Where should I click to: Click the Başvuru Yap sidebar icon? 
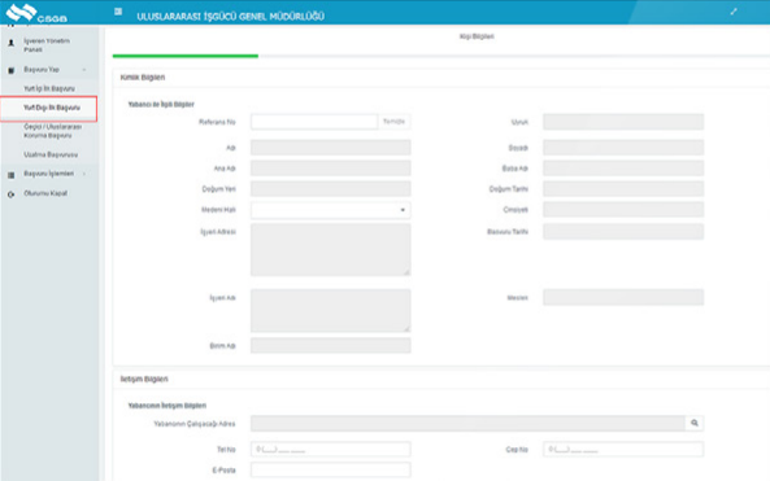[x=11, y=70]
